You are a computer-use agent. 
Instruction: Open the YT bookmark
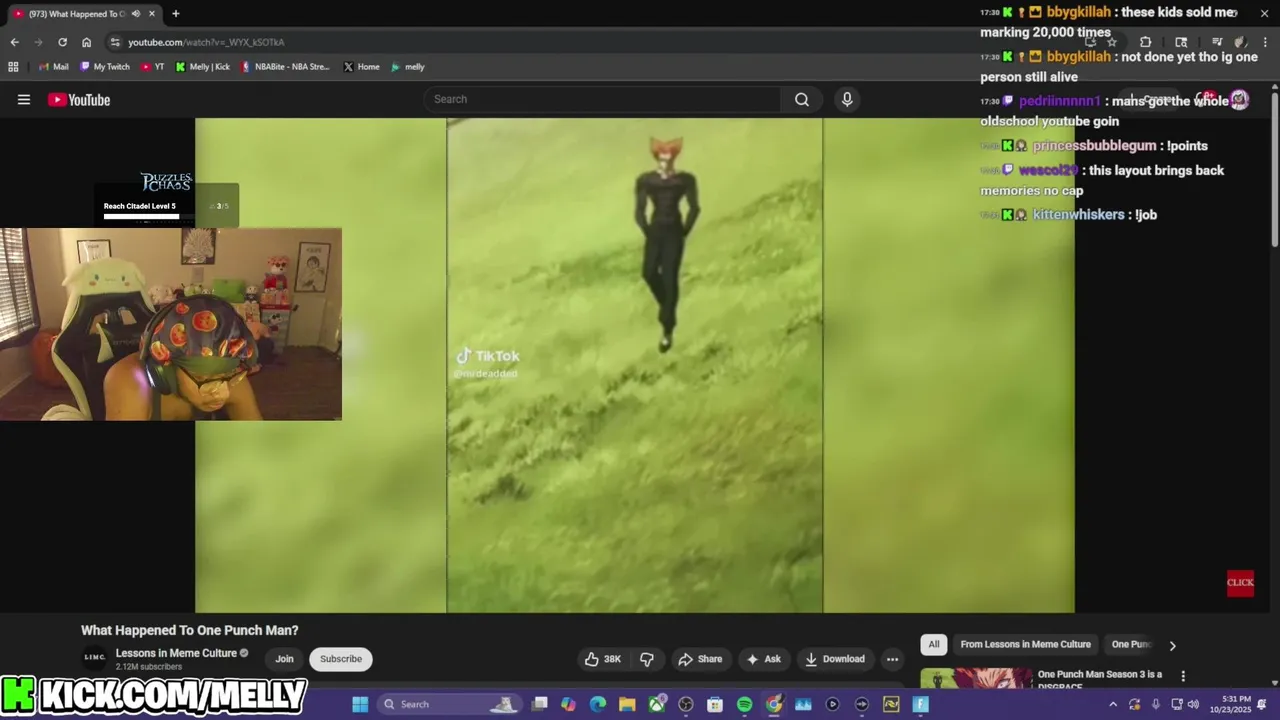(153, 67)
